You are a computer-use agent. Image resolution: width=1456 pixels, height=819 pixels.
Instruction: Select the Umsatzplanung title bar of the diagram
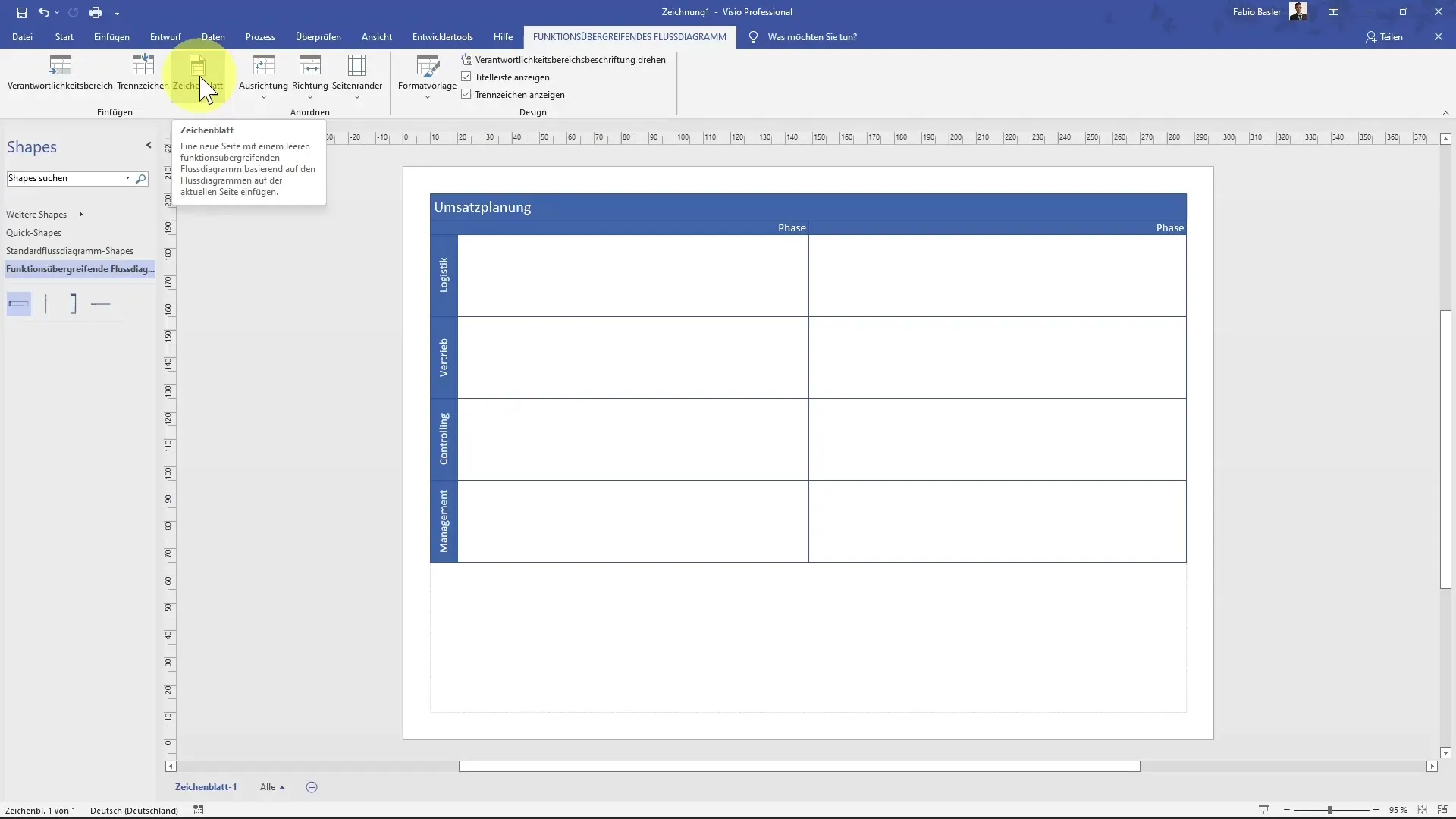[x=808, y=207]
